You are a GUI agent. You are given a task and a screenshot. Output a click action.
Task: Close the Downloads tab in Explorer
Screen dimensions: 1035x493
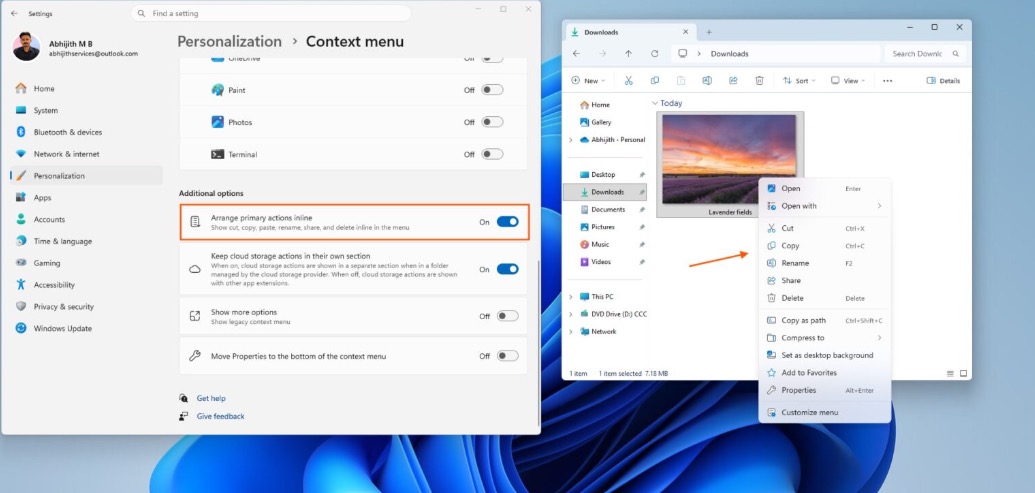pyautogui.click(x=685, y=32)
